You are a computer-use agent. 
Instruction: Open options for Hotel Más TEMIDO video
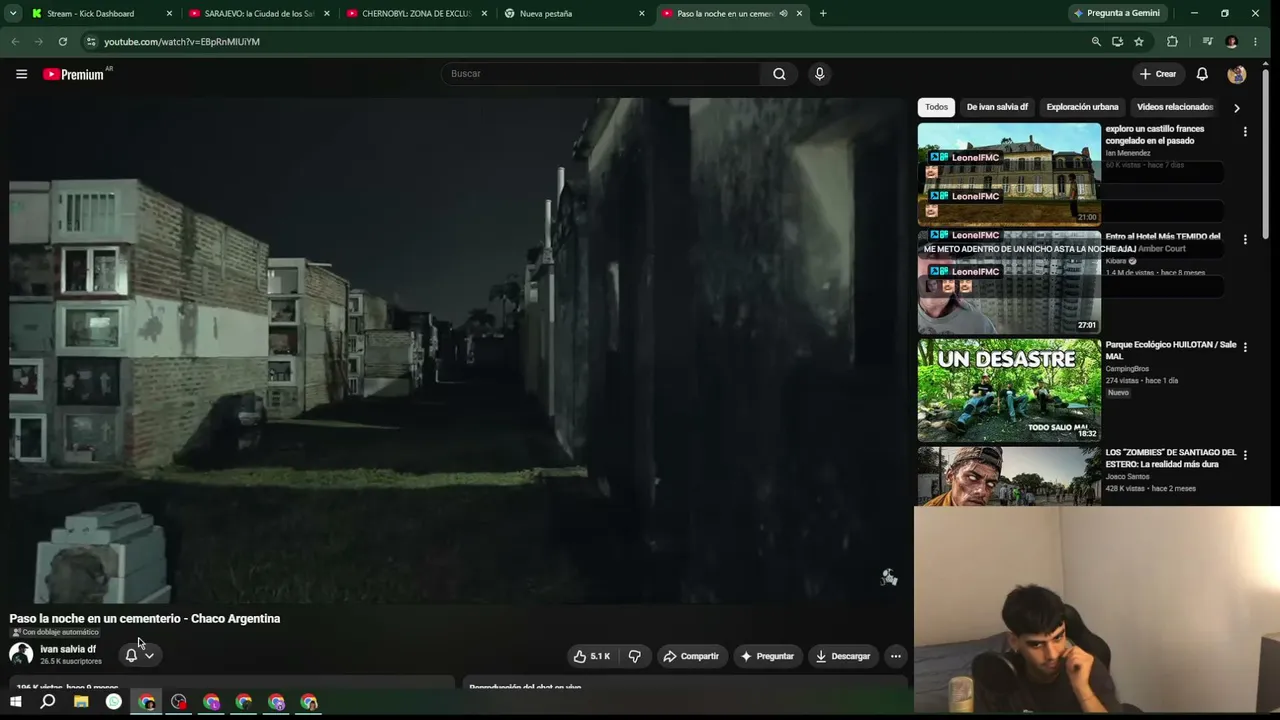1245,240
